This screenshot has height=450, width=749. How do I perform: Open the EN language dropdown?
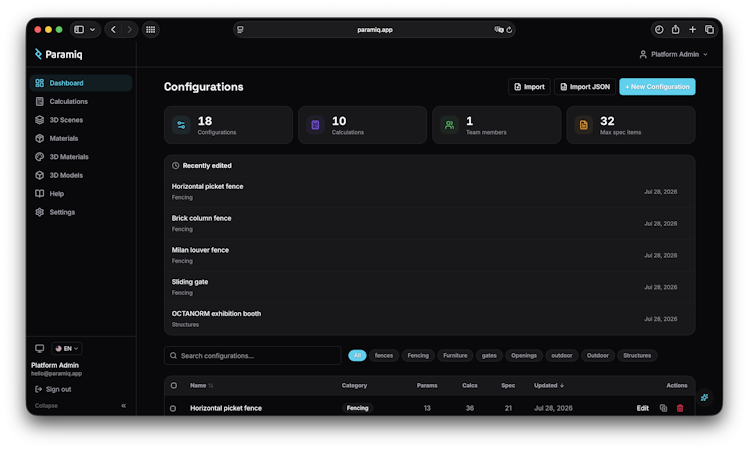[66, 349]
